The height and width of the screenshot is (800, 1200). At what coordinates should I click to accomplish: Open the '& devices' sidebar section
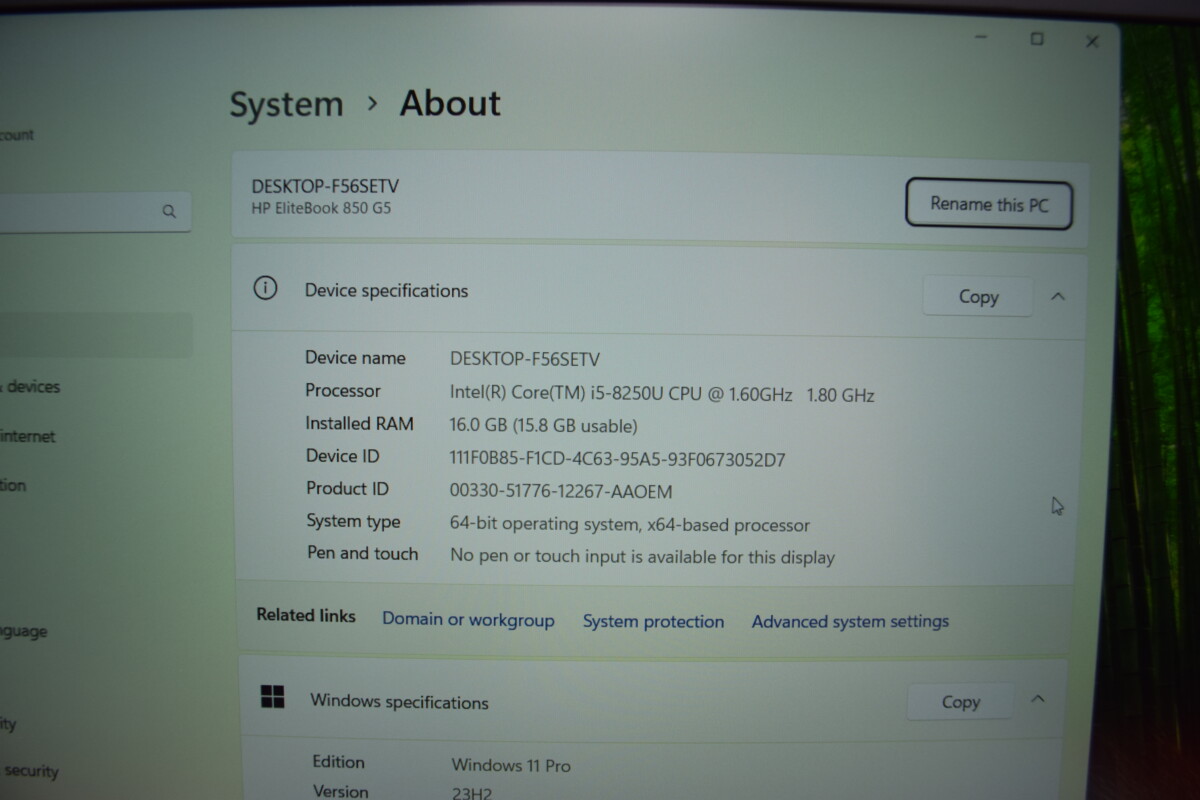click(x=30, y=386)
